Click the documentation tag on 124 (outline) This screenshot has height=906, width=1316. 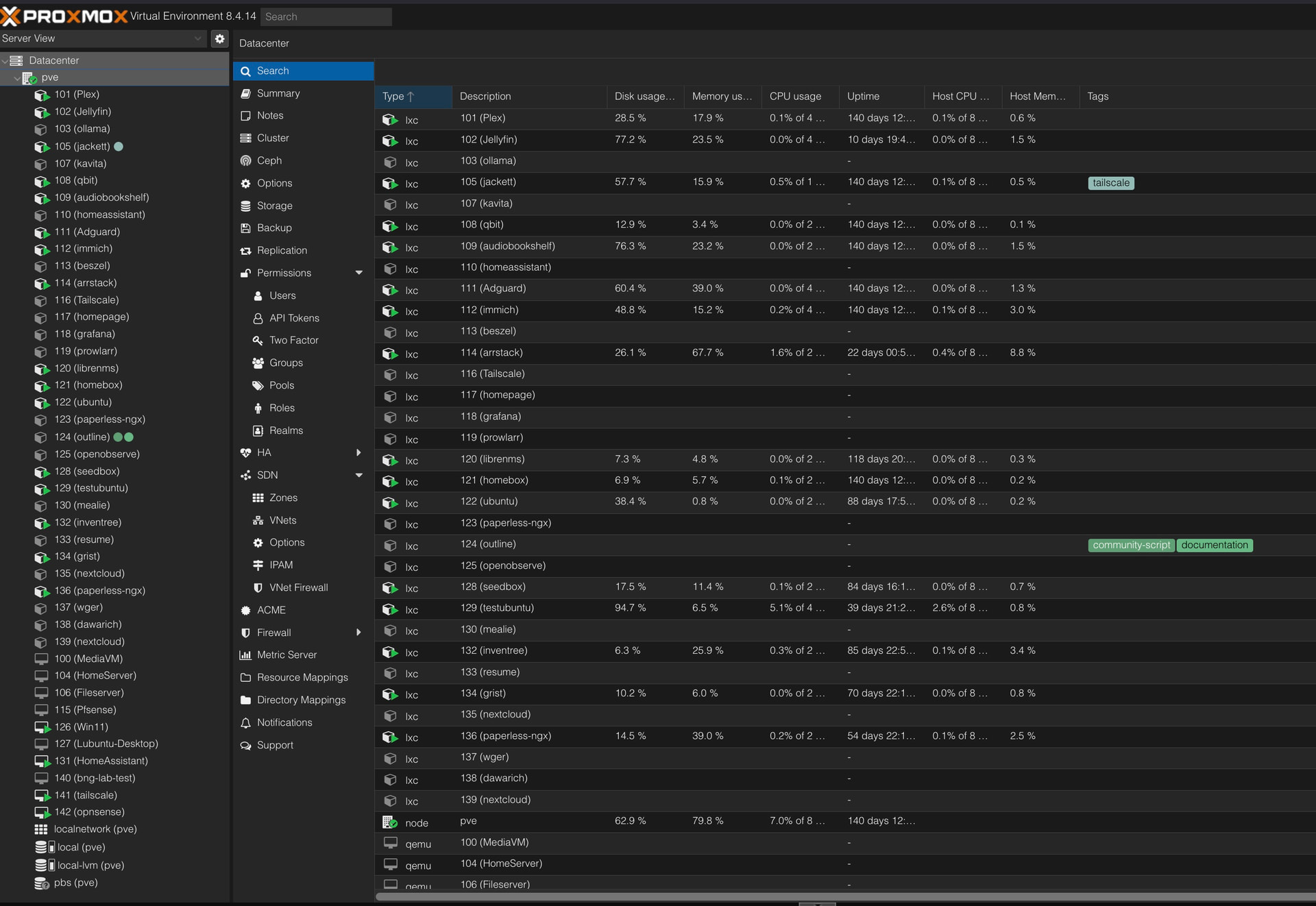click(1214, 546)
